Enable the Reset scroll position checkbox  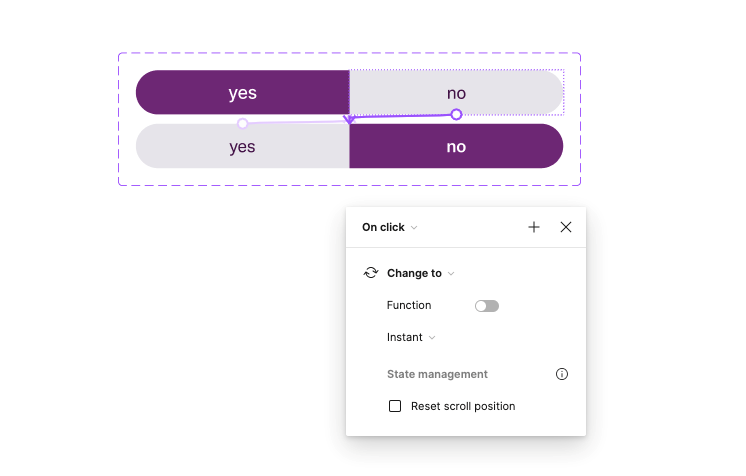395,406
